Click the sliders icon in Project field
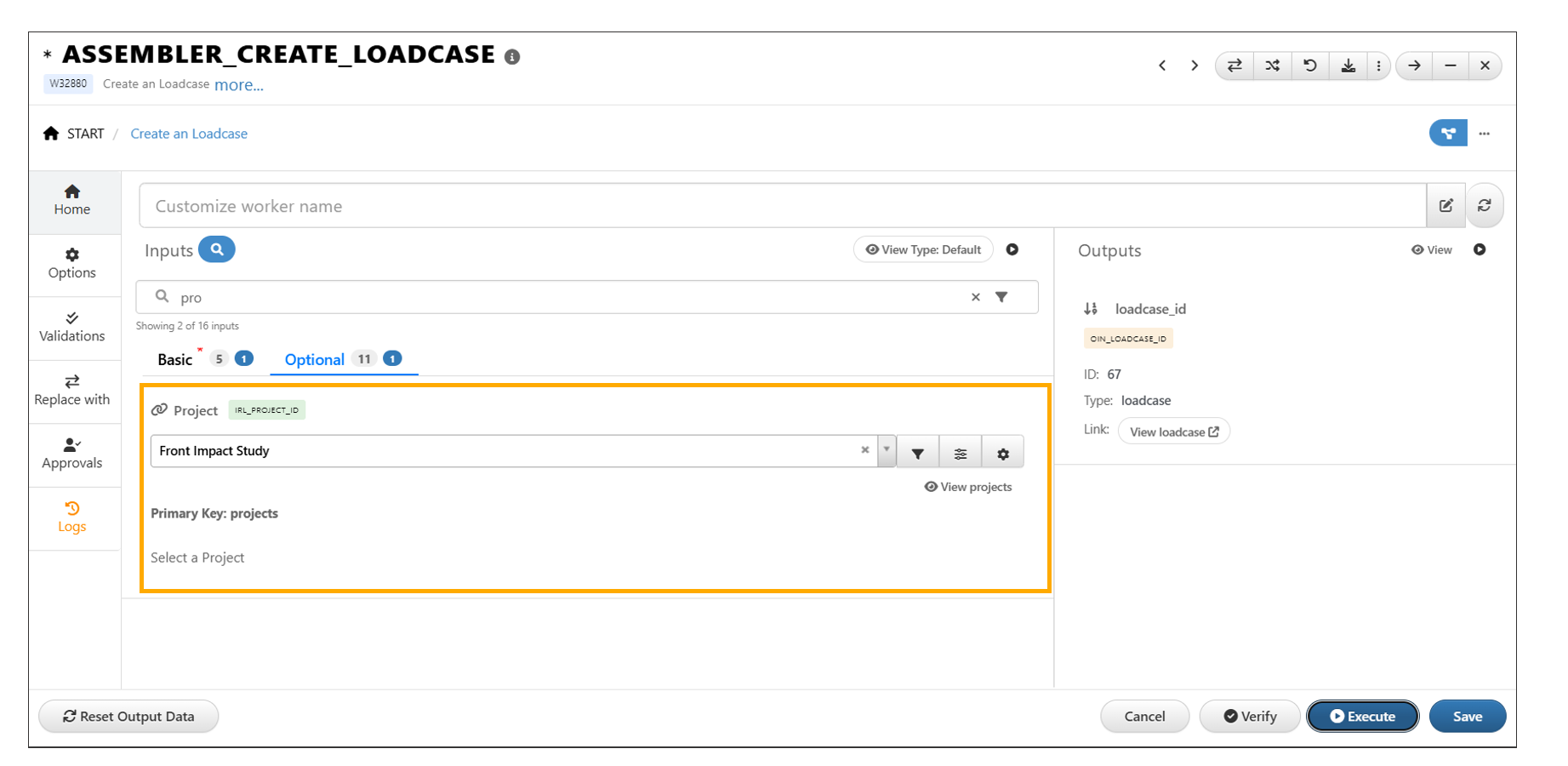Image resolution: width=1568 pixels, height=766 pixels. coord(960,453)
